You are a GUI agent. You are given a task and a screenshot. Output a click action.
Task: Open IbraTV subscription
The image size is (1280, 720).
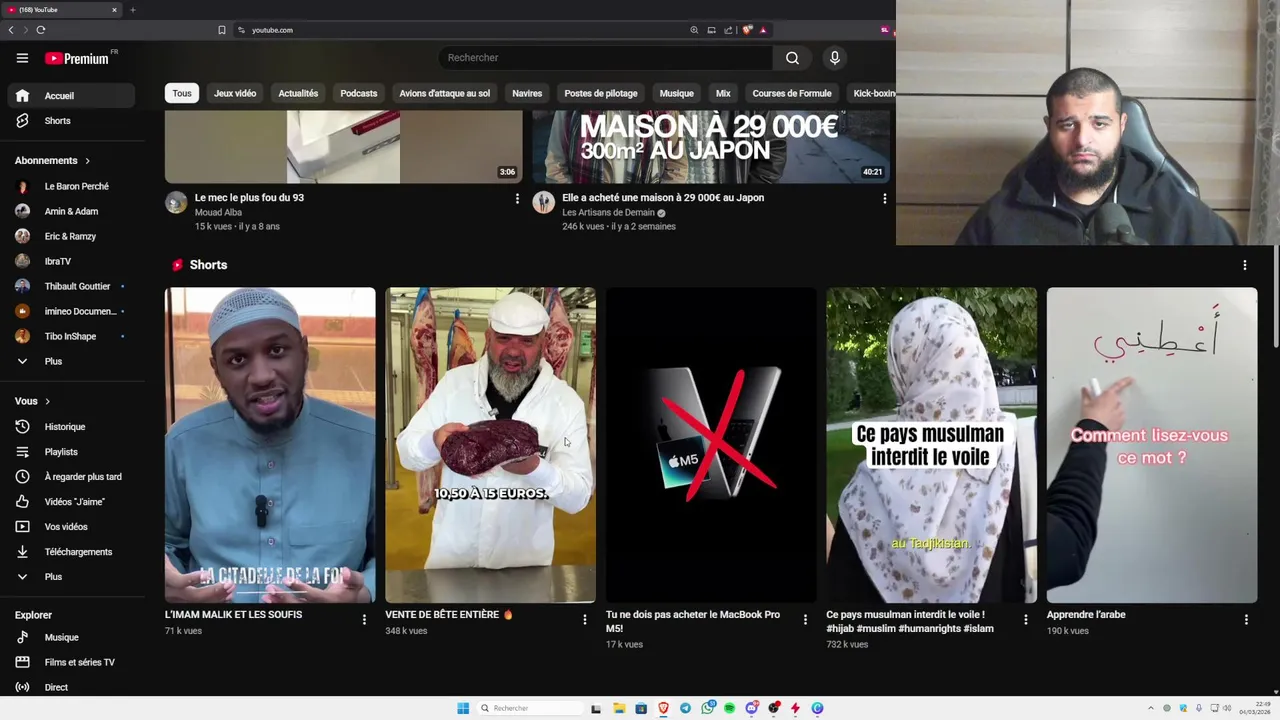70,261
